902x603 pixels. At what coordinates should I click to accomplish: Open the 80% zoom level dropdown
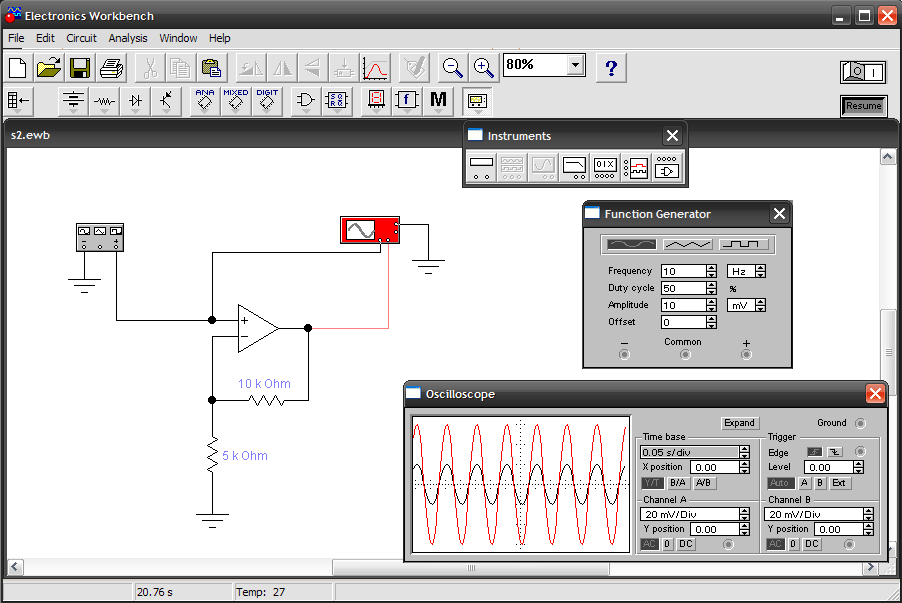[575, 65]
